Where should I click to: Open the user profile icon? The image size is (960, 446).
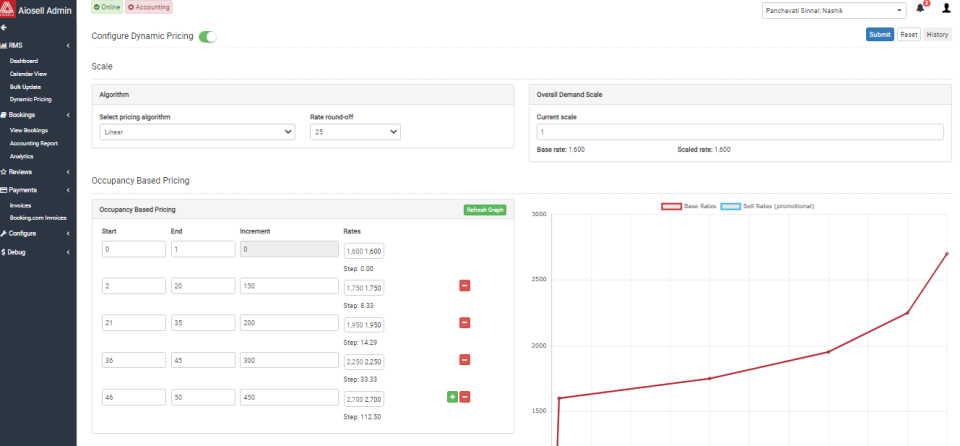click(946, 9)
